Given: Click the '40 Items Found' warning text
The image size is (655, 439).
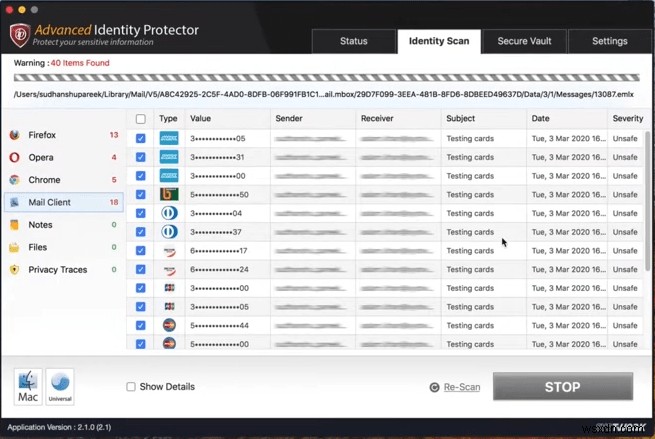Looking at the screenshot, I should coord(80,63).
